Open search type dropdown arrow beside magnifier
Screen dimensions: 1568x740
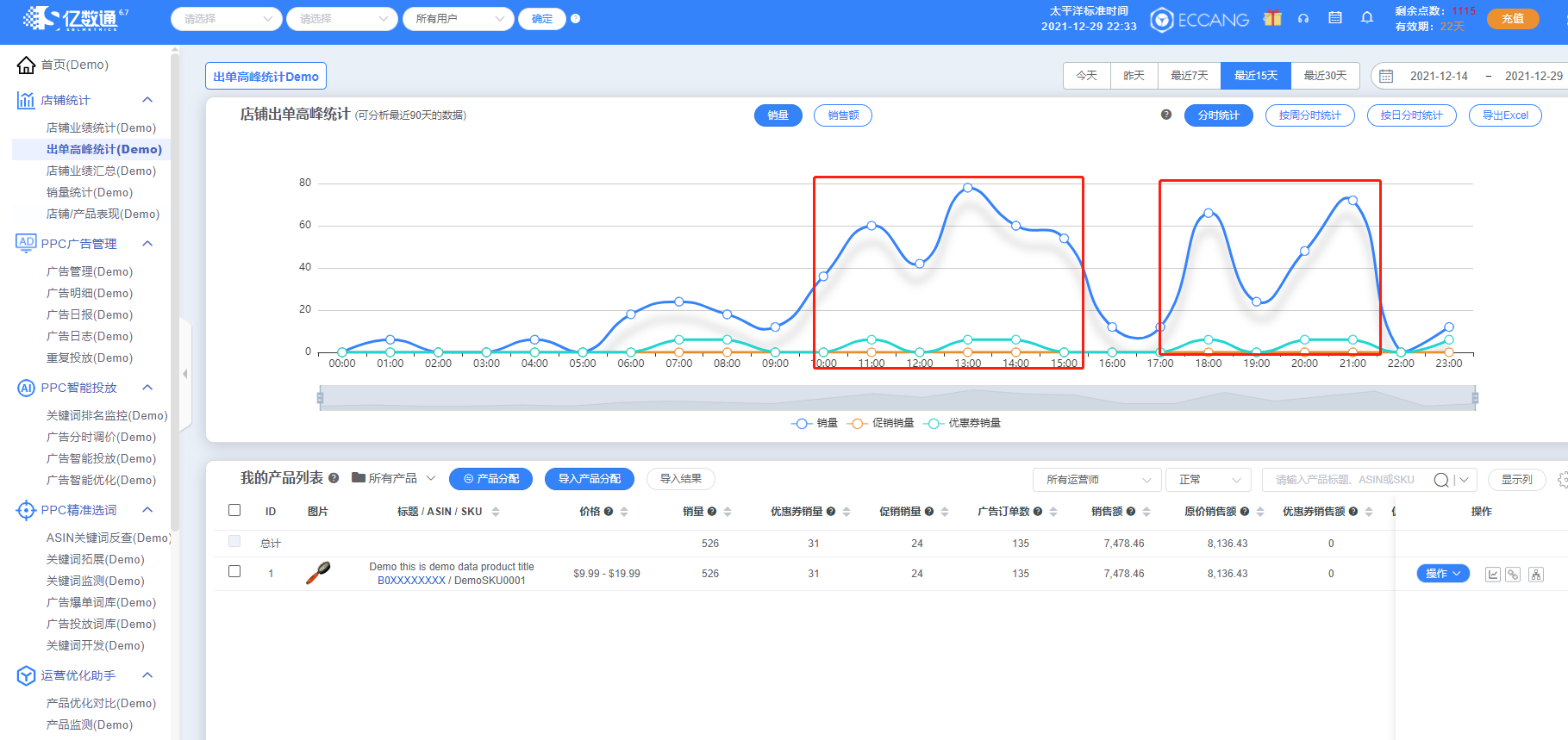(1464, 480)
